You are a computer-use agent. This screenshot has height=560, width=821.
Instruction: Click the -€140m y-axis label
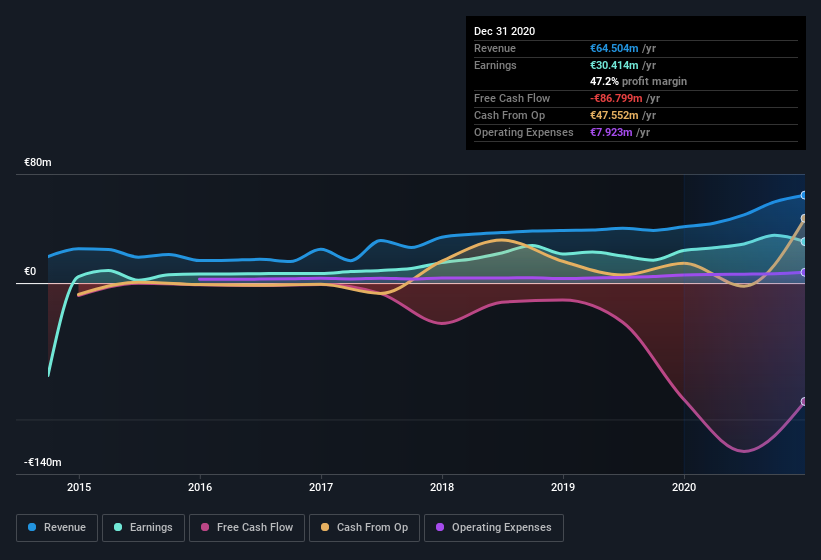tap(42, 462)
